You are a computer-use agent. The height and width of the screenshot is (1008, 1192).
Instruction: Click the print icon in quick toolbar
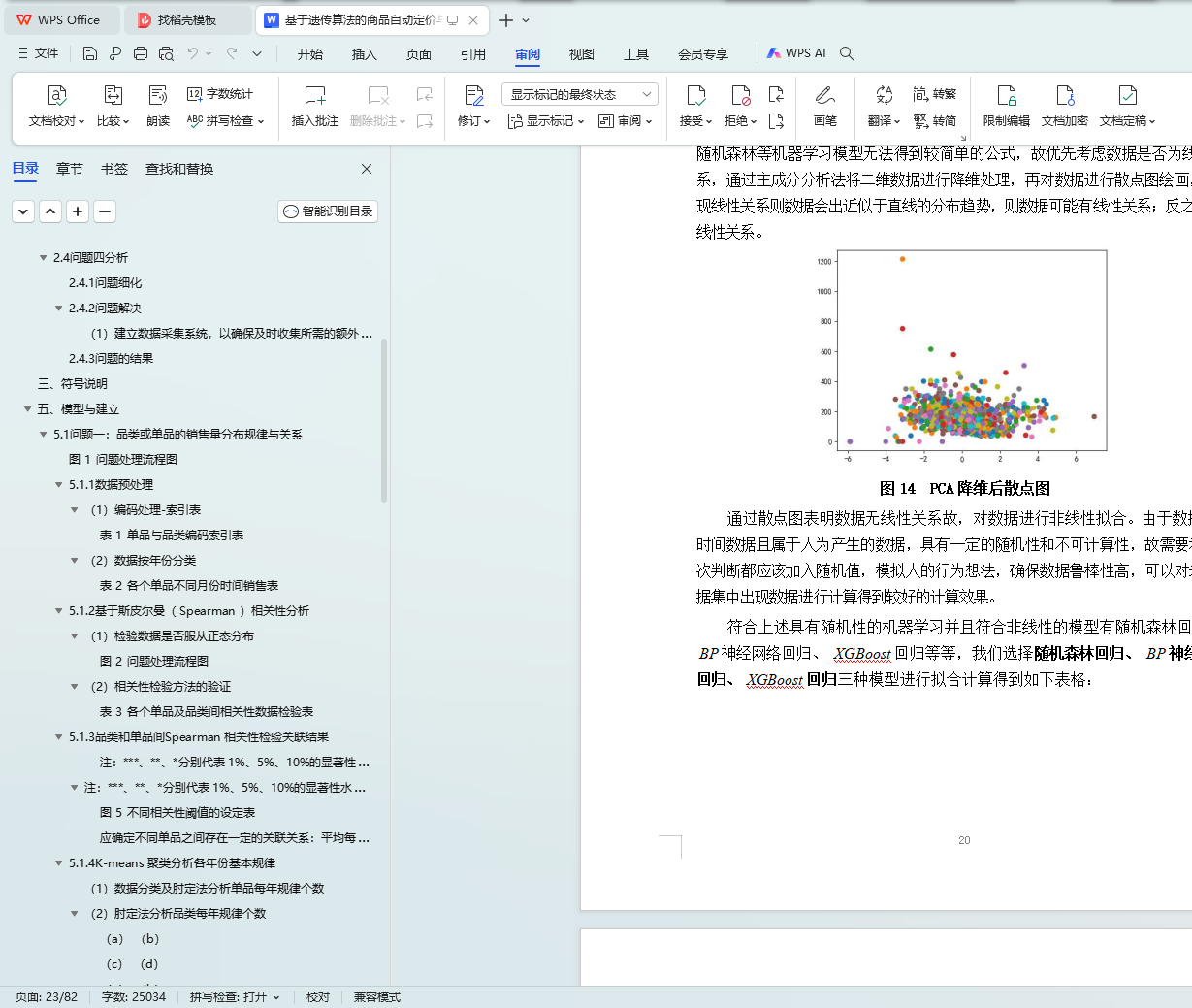click(x=141, y=53)
